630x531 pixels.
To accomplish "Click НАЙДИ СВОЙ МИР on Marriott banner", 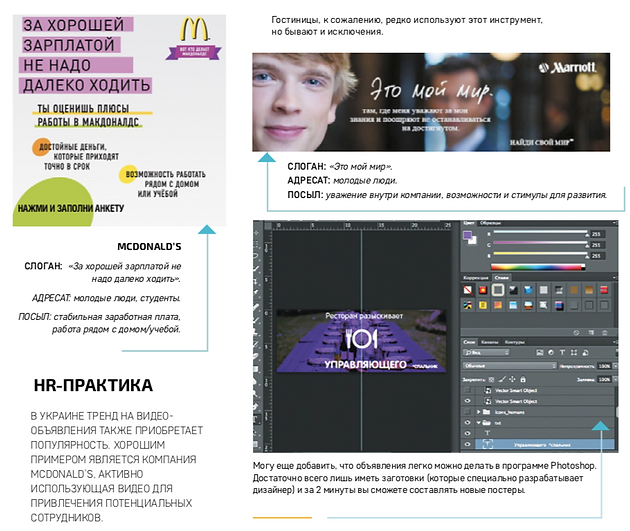I will coord(541,142).
